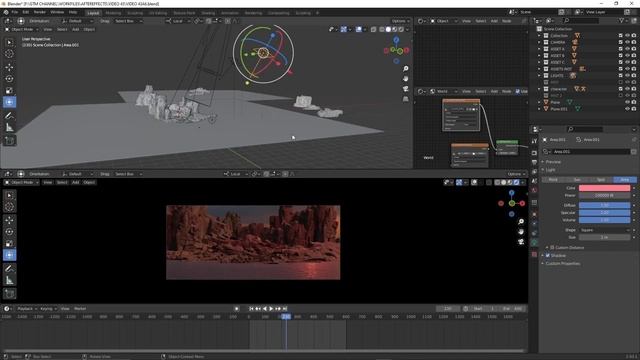Viewport: 640px width, 360px height.
Task: Select the Annotate tool in top viewport toolbar
Action: coord(9,116)
